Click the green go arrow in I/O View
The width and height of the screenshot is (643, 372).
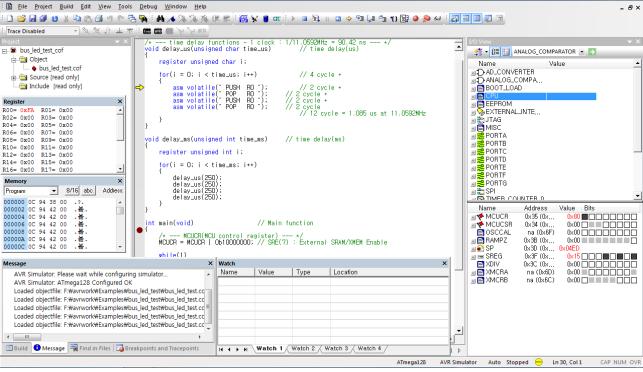(592, 52)
